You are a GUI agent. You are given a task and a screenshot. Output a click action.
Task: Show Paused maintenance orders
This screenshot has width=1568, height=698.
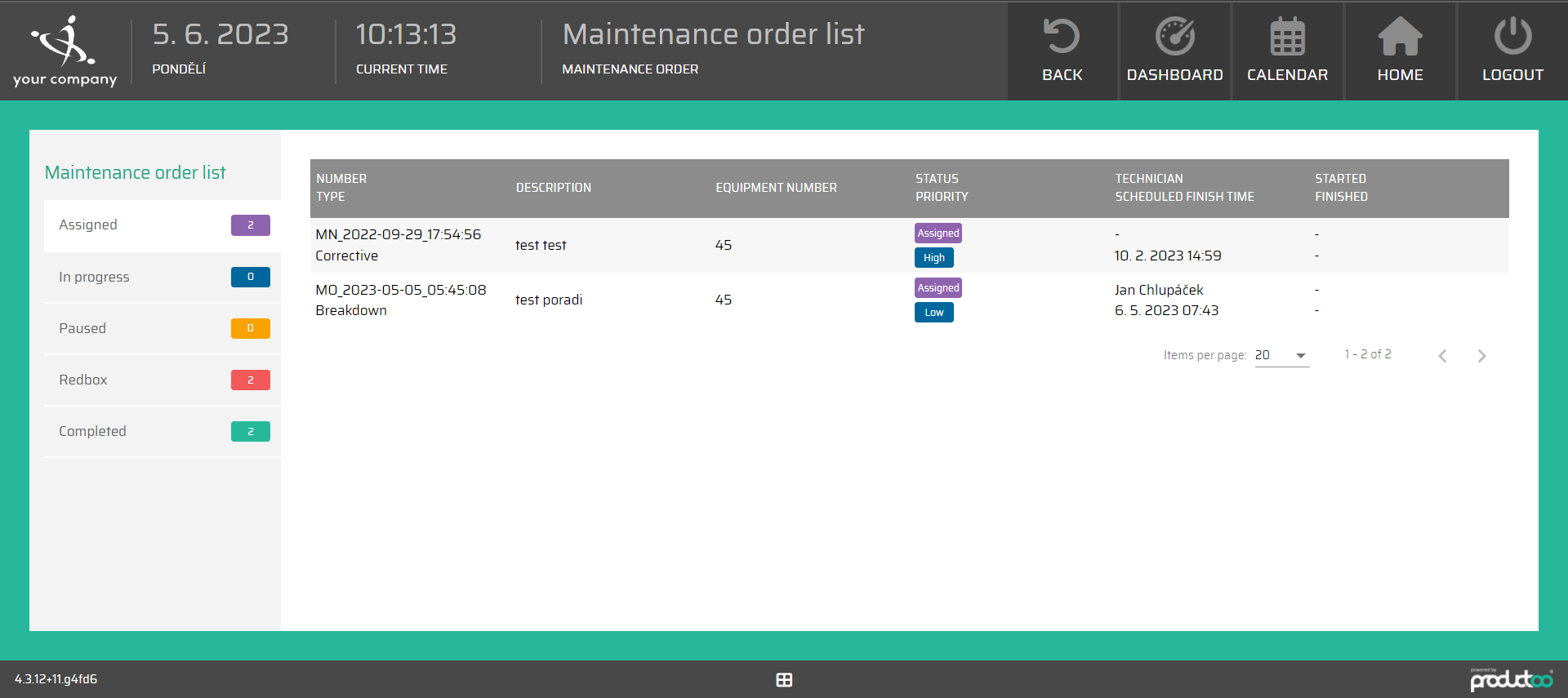point(163,329)
